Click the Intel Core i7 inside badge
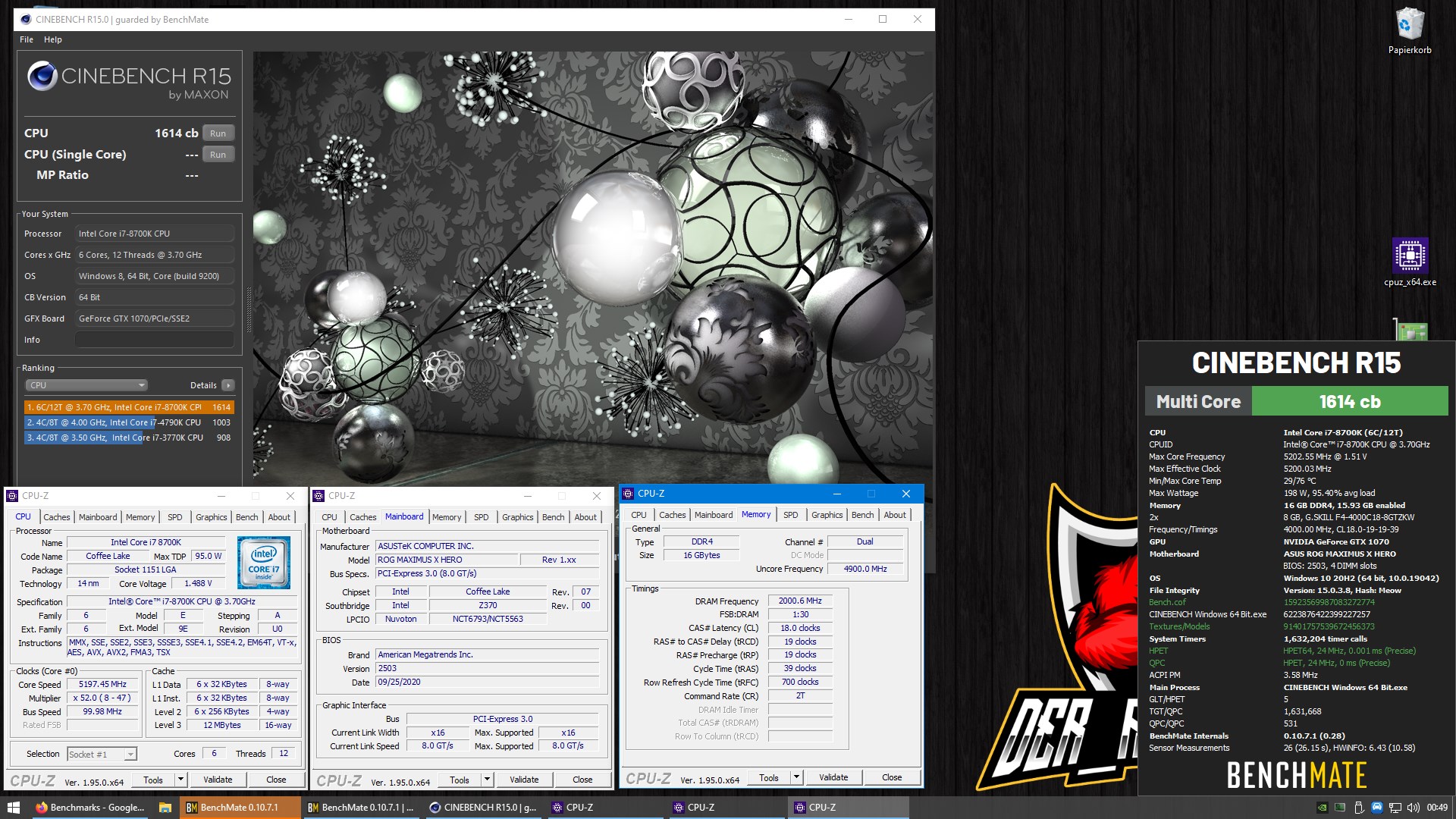Screen dimensions: 1456x819 pyautogui.click(x=263, y=563)
